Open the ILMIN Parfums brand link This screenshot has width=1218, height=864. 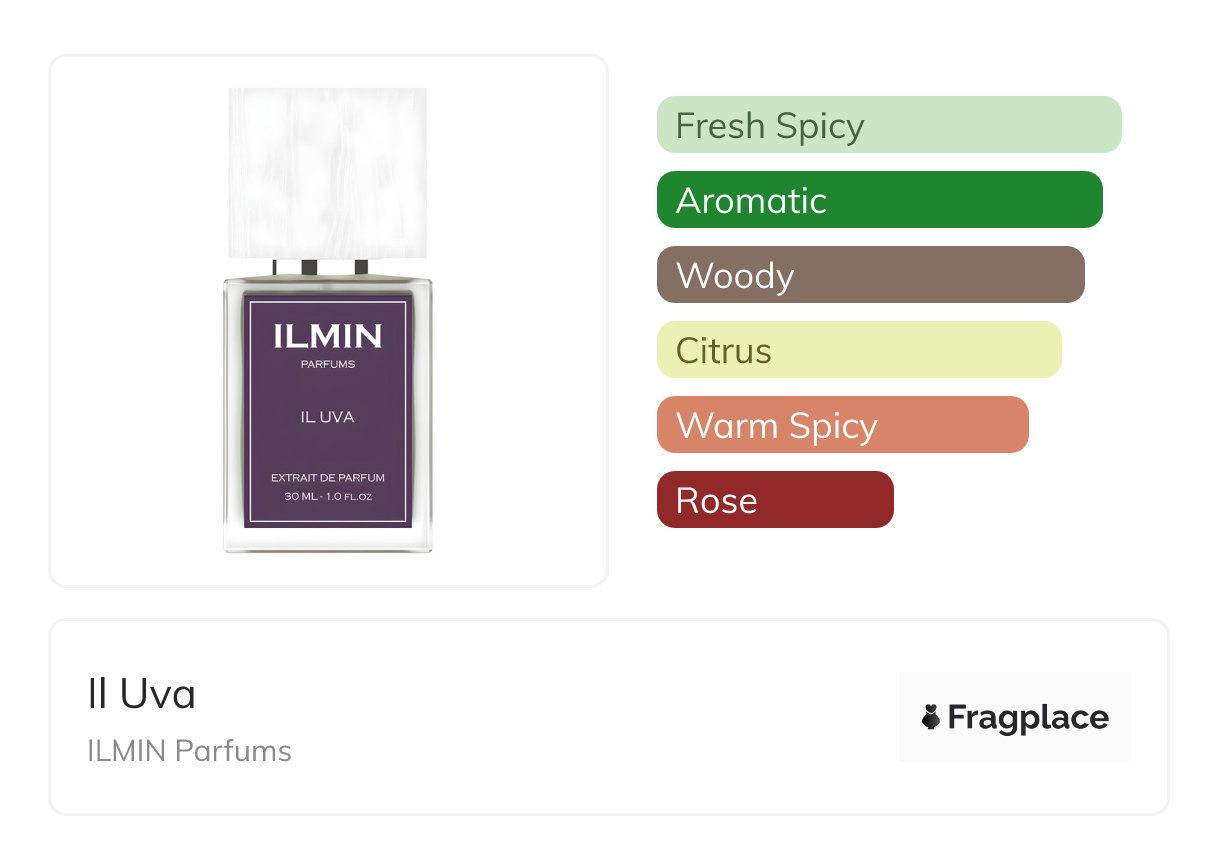(189, 751)
